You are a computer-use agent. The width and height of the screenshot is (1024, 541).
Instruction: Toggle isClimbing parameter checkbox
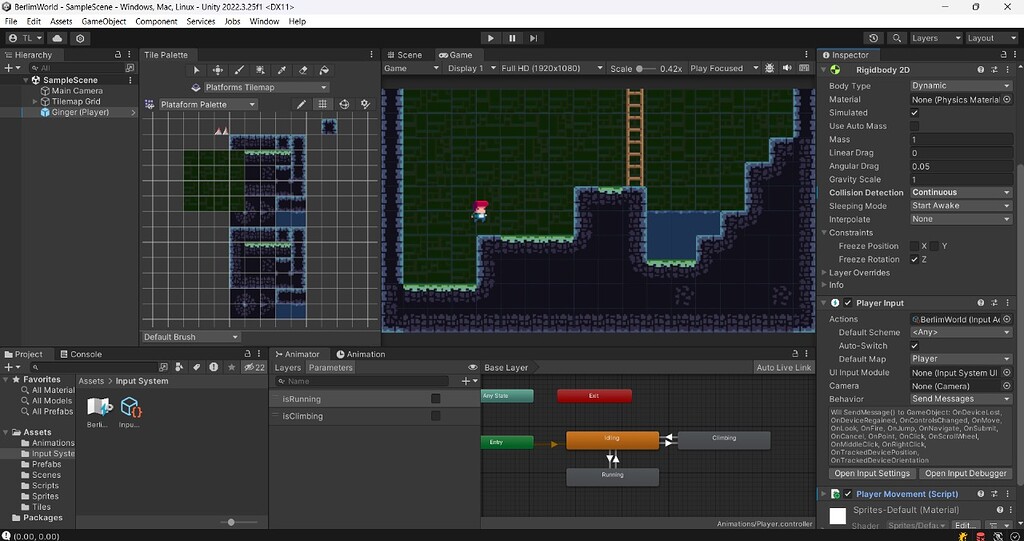pos(436,416)
